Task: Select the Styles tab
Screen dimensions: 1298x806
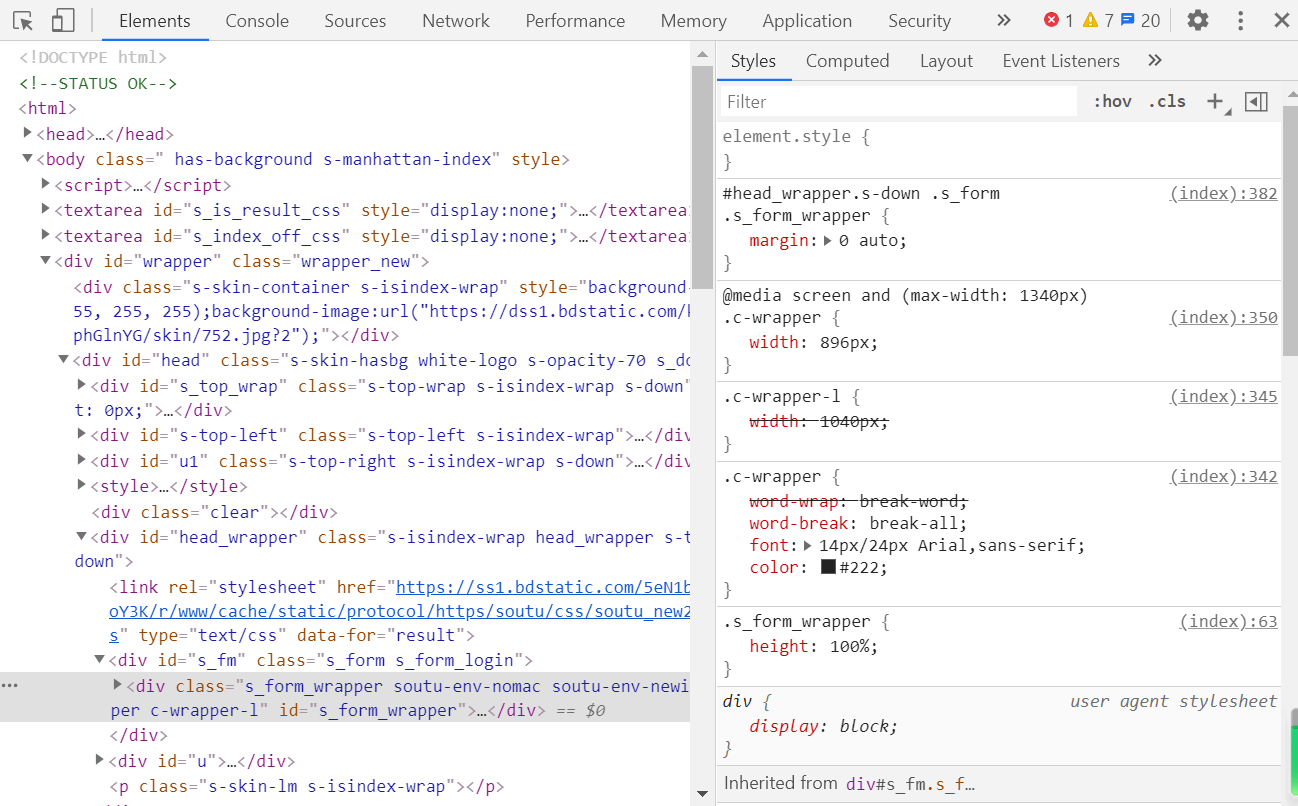Action: pyautogui.click(x=753, y=61)
